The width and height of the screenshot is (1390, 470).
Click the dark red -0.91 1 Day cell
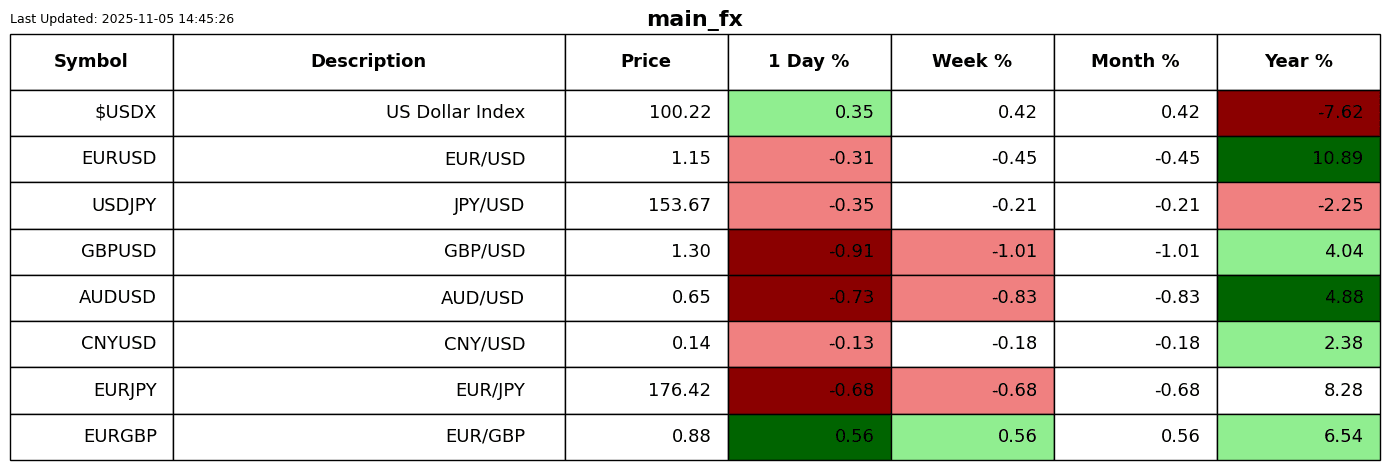(809, 252)
